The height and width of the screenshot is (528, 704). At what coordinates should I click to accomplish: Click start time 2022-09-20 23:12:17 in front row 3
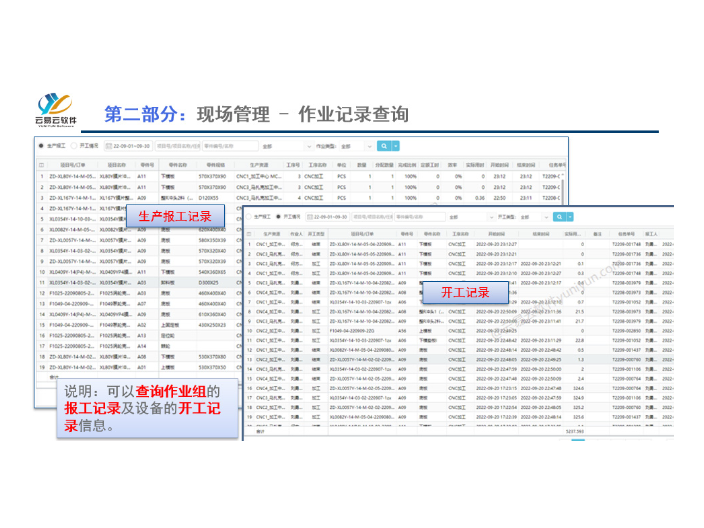coord(496,264)
